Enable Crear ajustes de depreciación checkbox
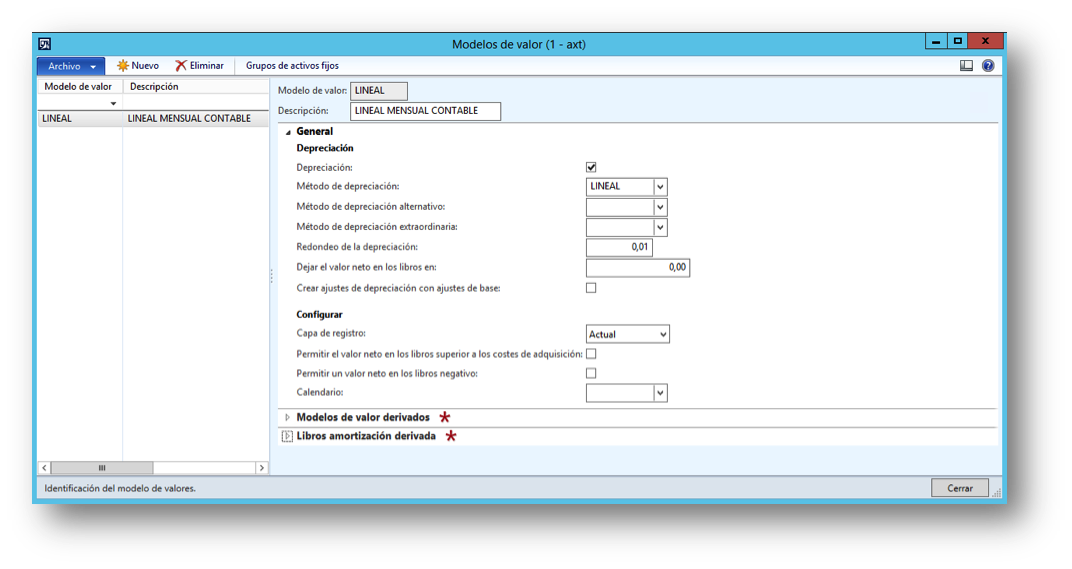The width and height of the screenshot is (1072, 569). coord(591,288)
